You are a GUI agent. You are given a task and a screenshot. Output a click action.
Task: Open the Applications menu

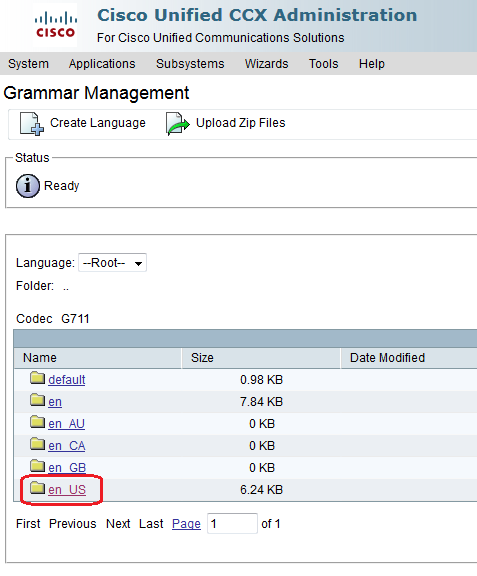coord(102,64)
